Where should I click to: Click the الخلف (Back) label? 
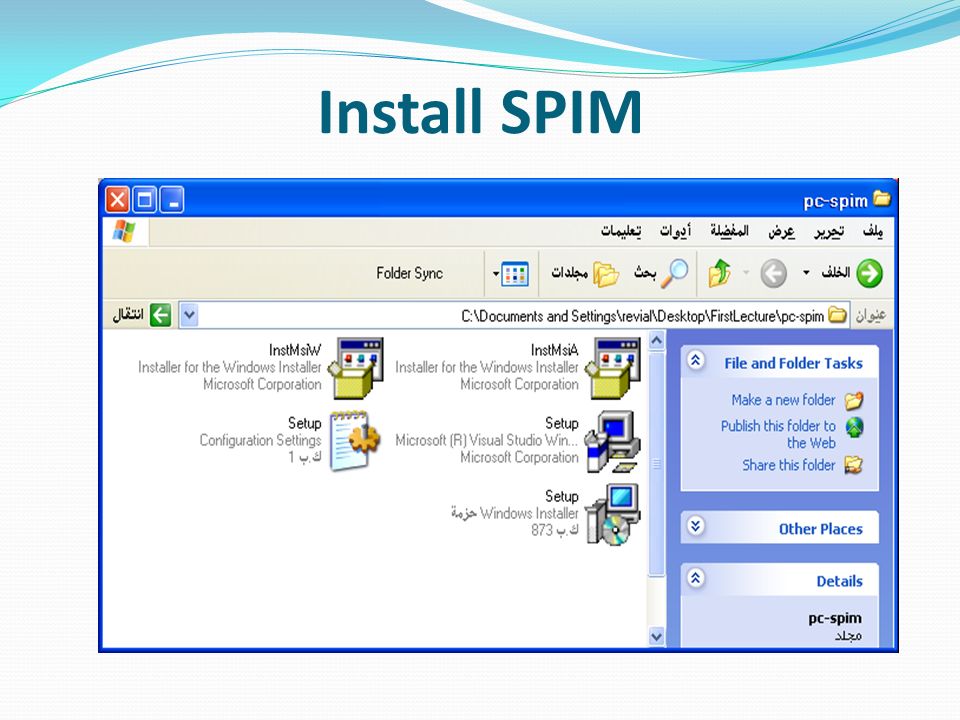[835, 272]
